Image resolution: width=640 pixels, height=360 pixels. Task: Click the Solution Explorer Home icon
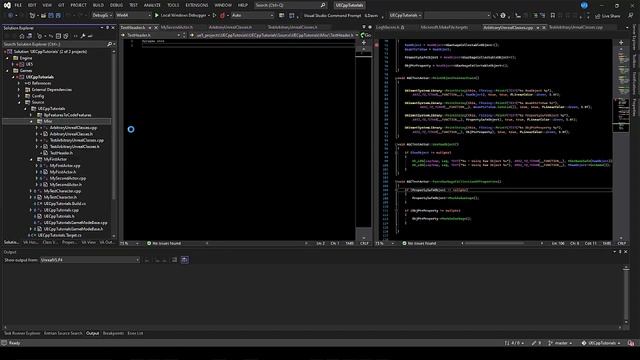[x=22, y=36]
